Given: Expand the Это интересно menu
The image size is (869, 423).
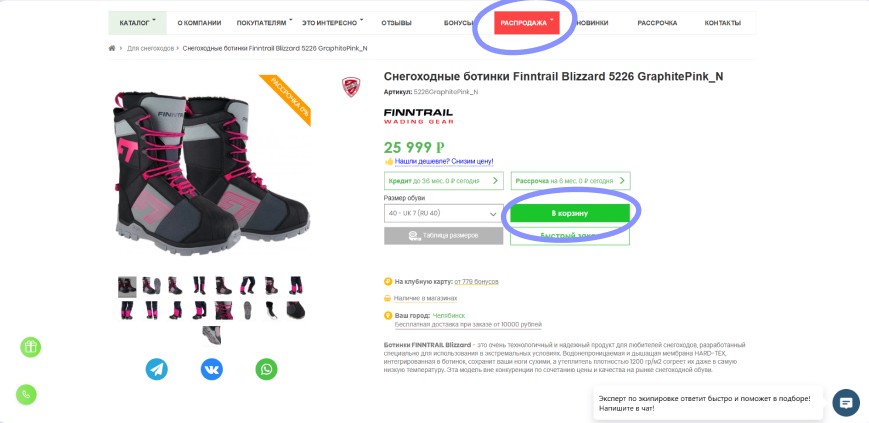Looking at the screenshot, I should click(332, 22).
